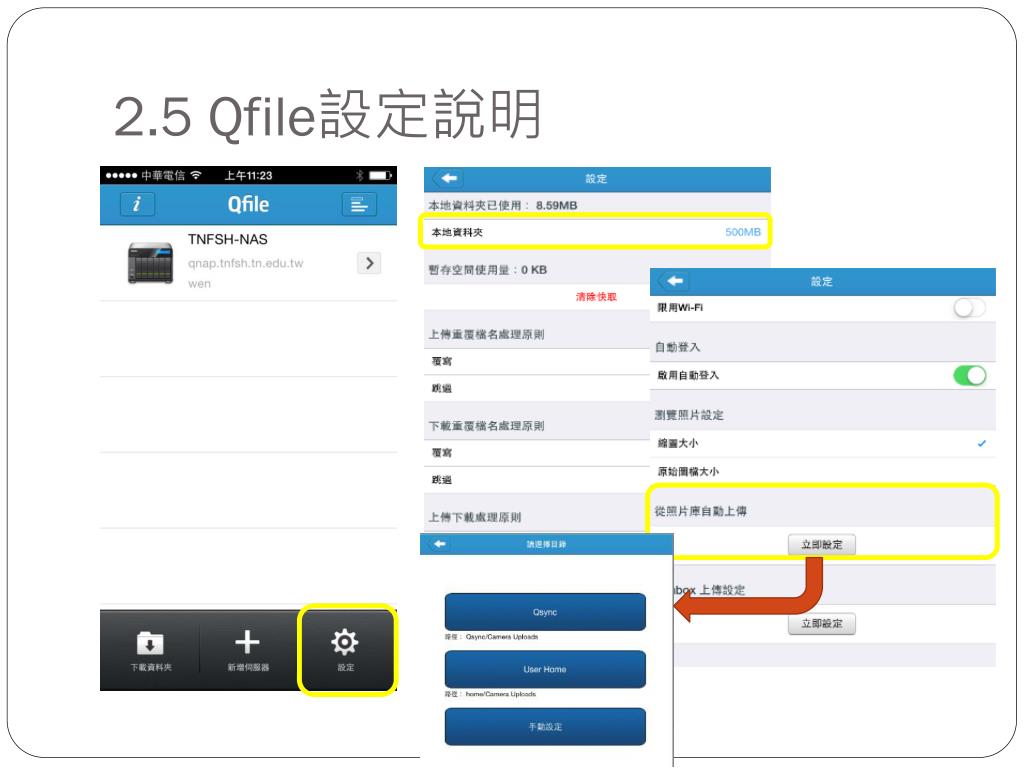Click the qnap.tnfsh.tn.edu.tw address text
Image resolution: width=1024 pixels, height=768 pixels.
[x=246, y=263]
